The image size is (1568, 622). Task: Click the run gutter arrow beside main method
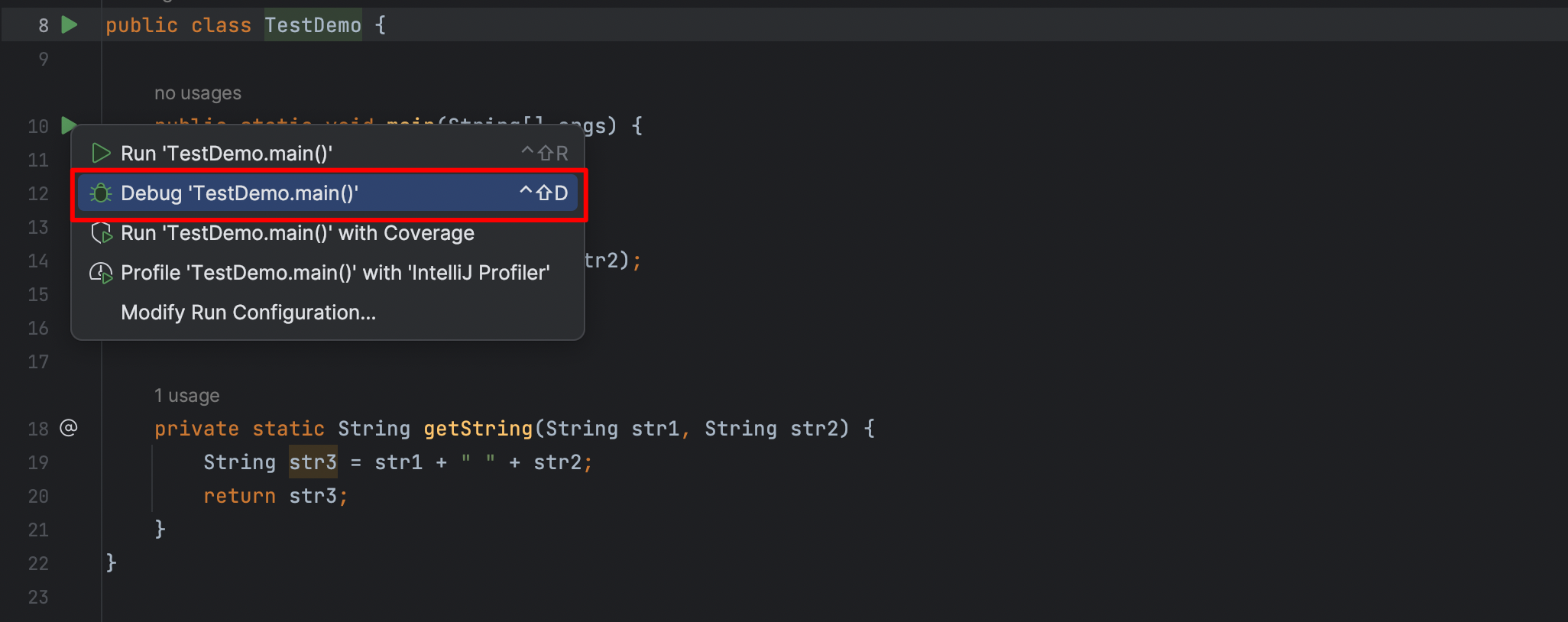[67, 124]
